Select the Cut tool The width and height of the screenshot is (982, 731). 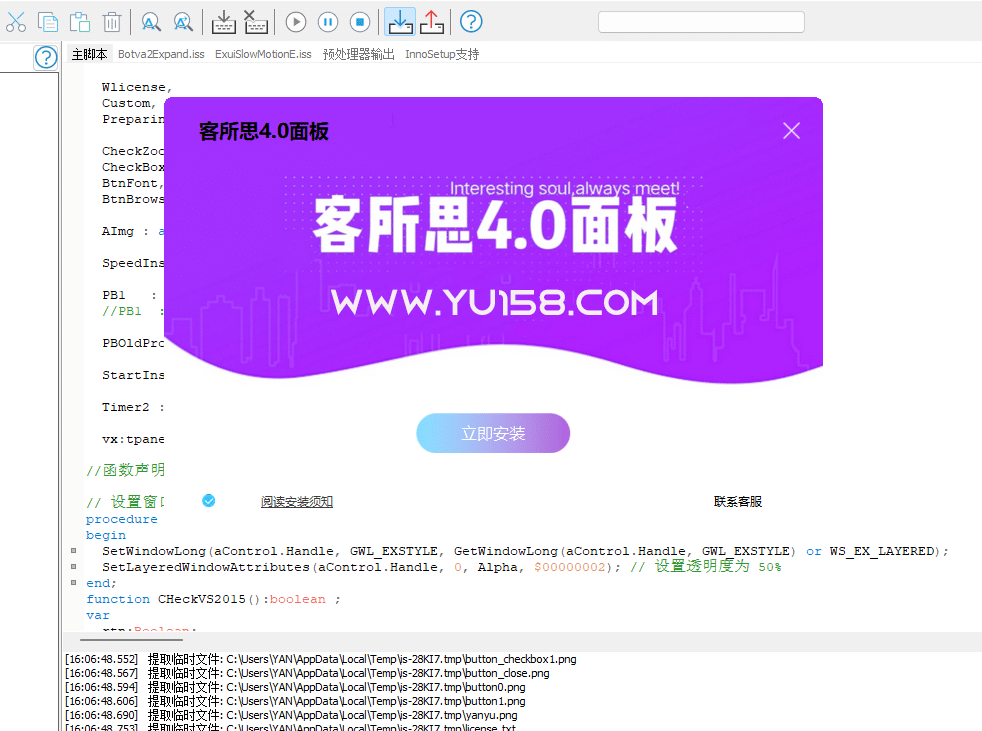tap(16, 21)
